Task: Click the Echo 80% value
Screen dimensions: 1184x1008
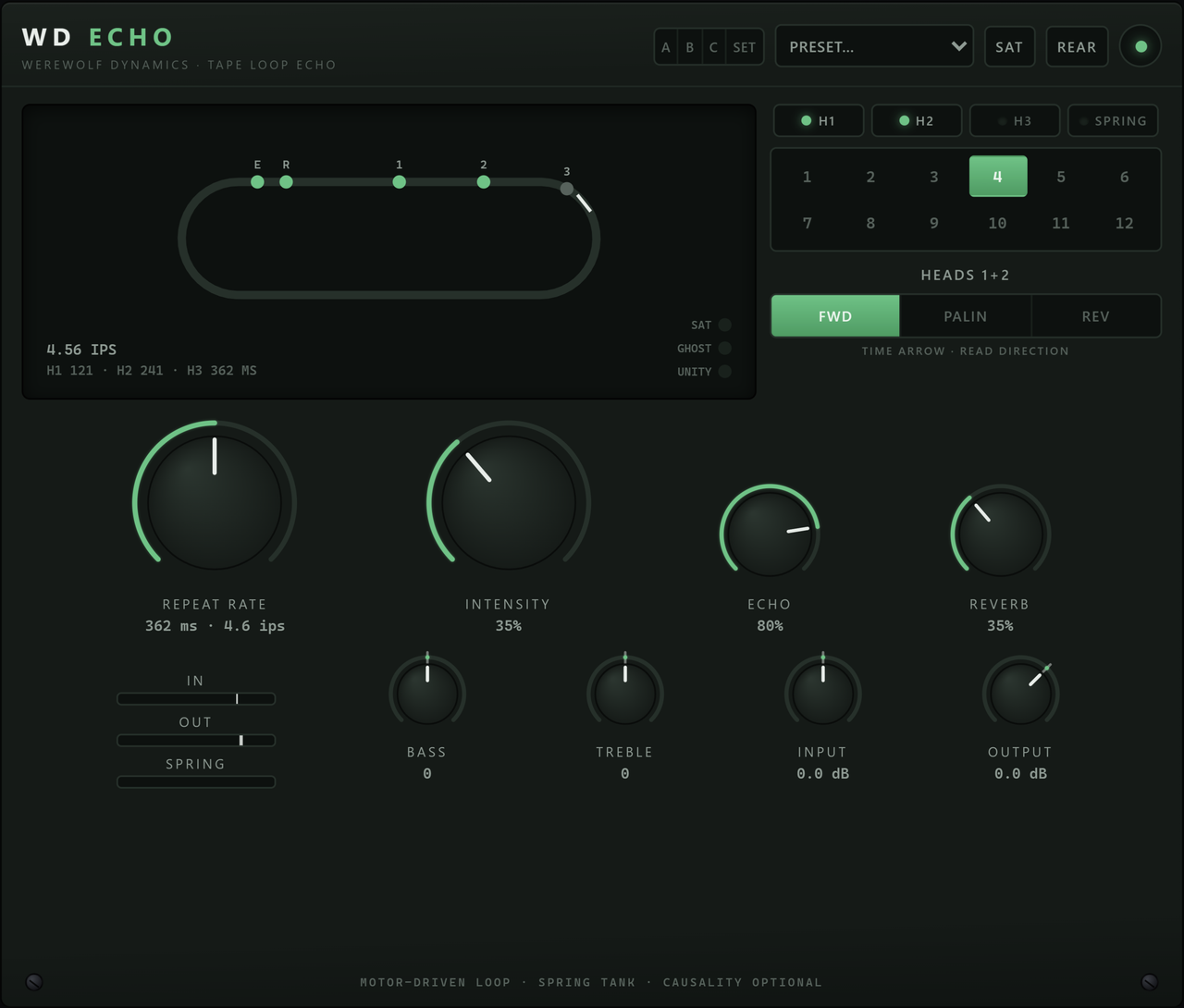Action: (x=770, y=626)
